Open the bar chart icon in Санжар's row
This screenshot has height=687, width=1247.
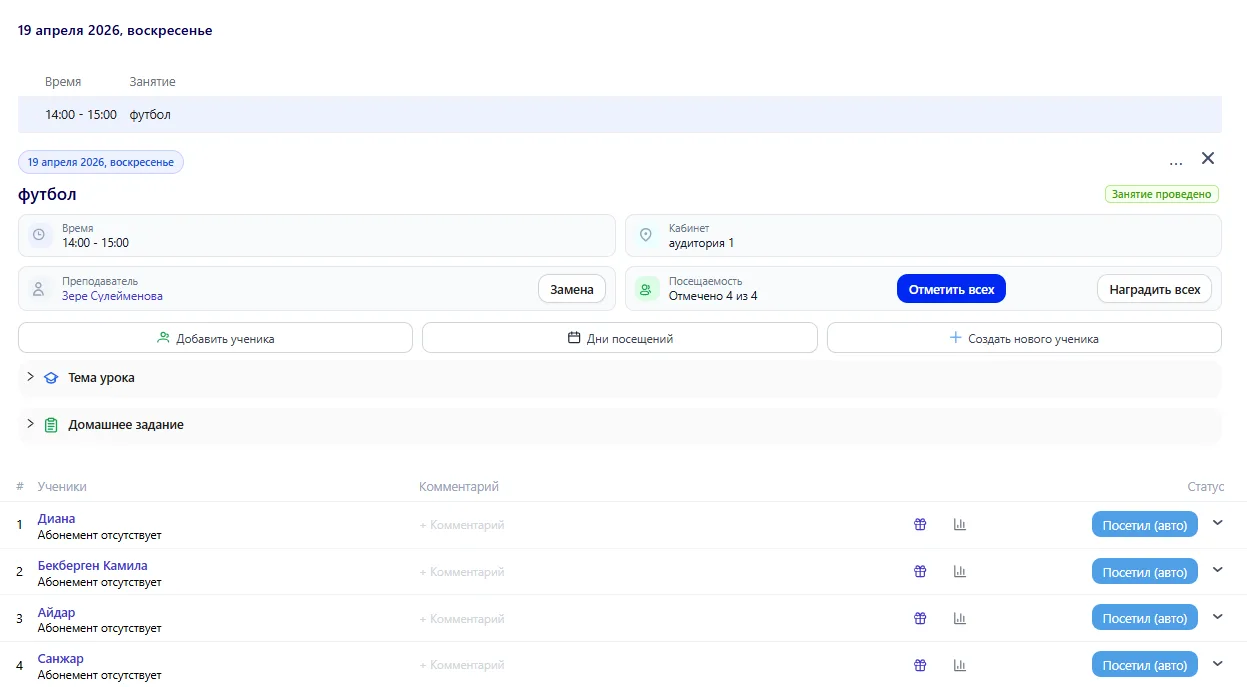click(x=960, y=665)
